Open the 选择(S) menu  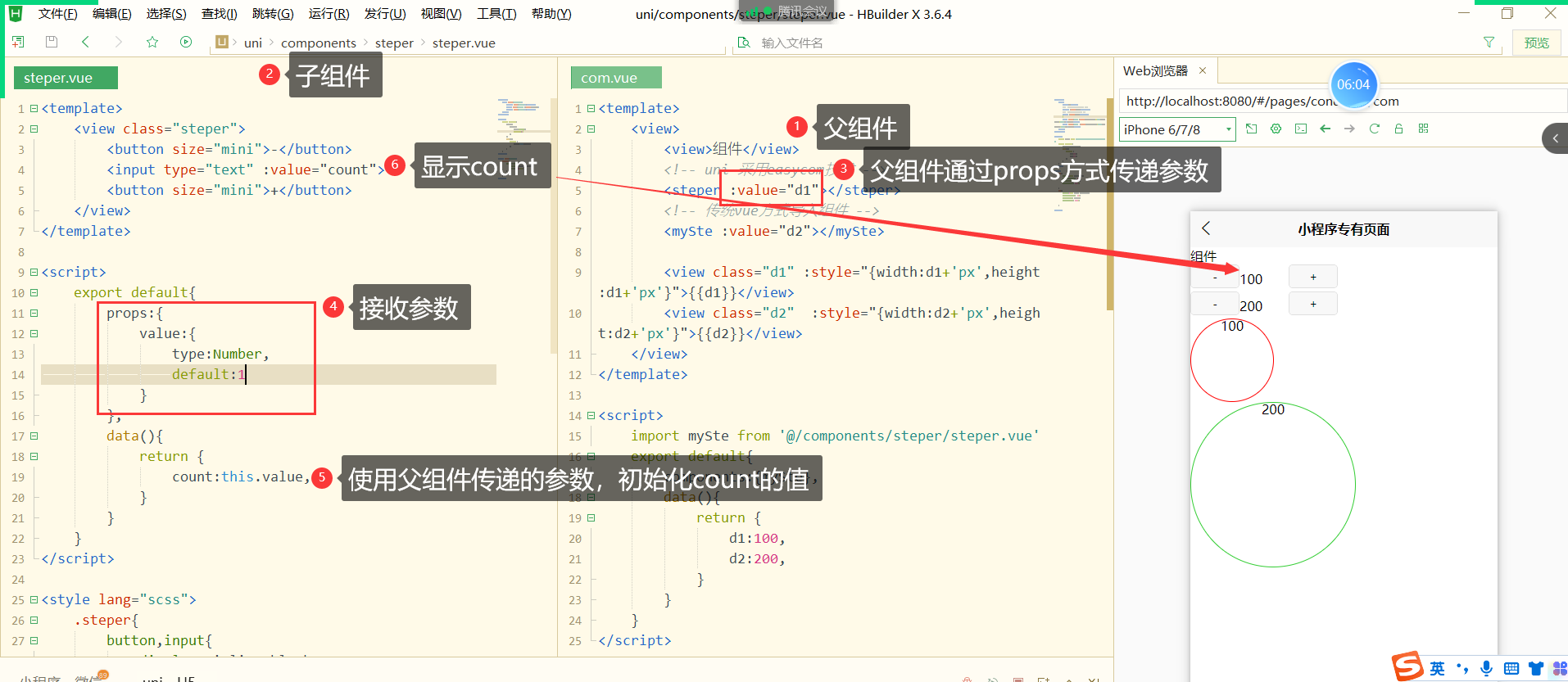pyautogui.click(x=166, y=14)
